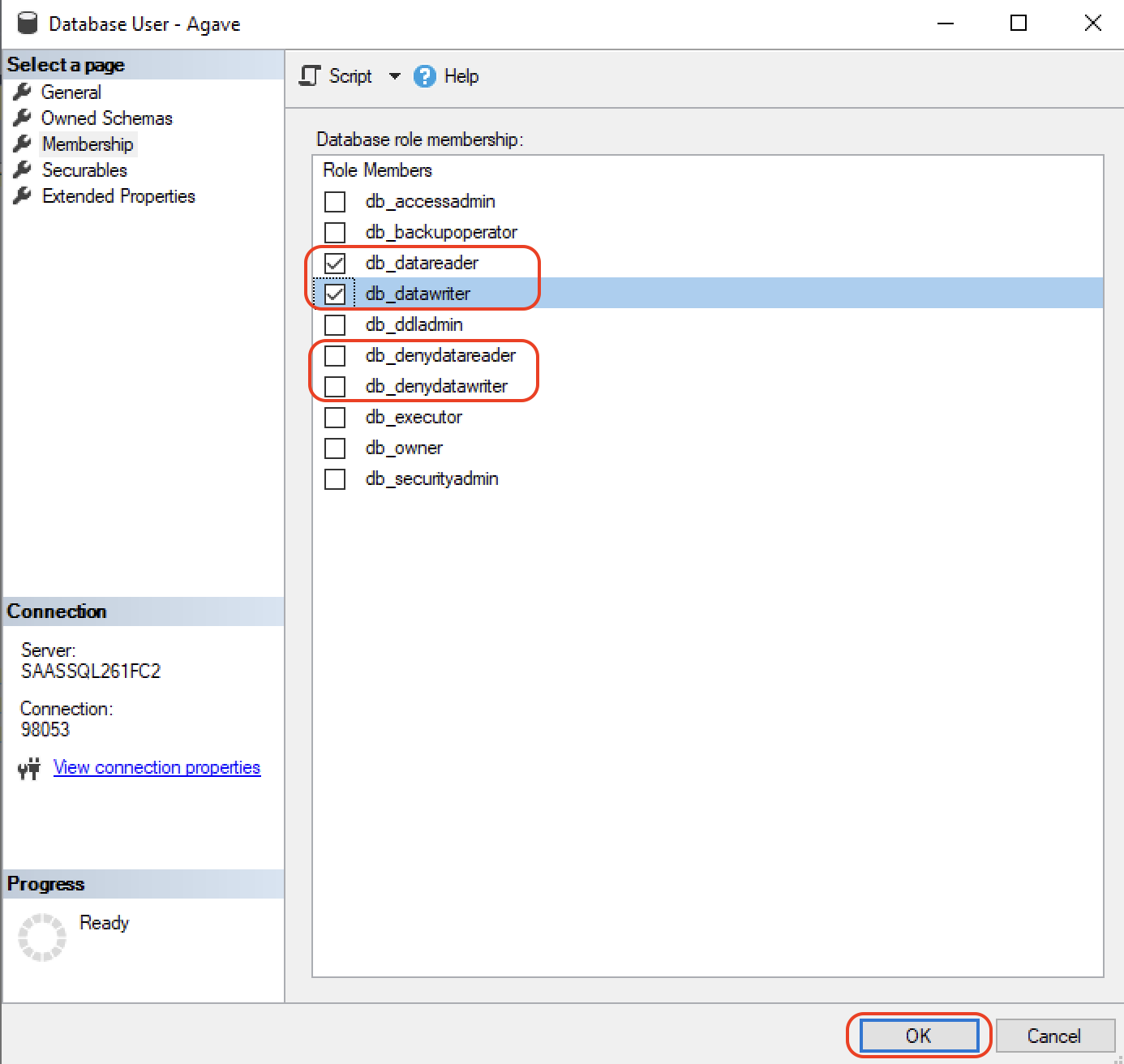Screen dimensions: 1124x1064
Task: Click the connection properties plug icon
Action: coord(29,768)
